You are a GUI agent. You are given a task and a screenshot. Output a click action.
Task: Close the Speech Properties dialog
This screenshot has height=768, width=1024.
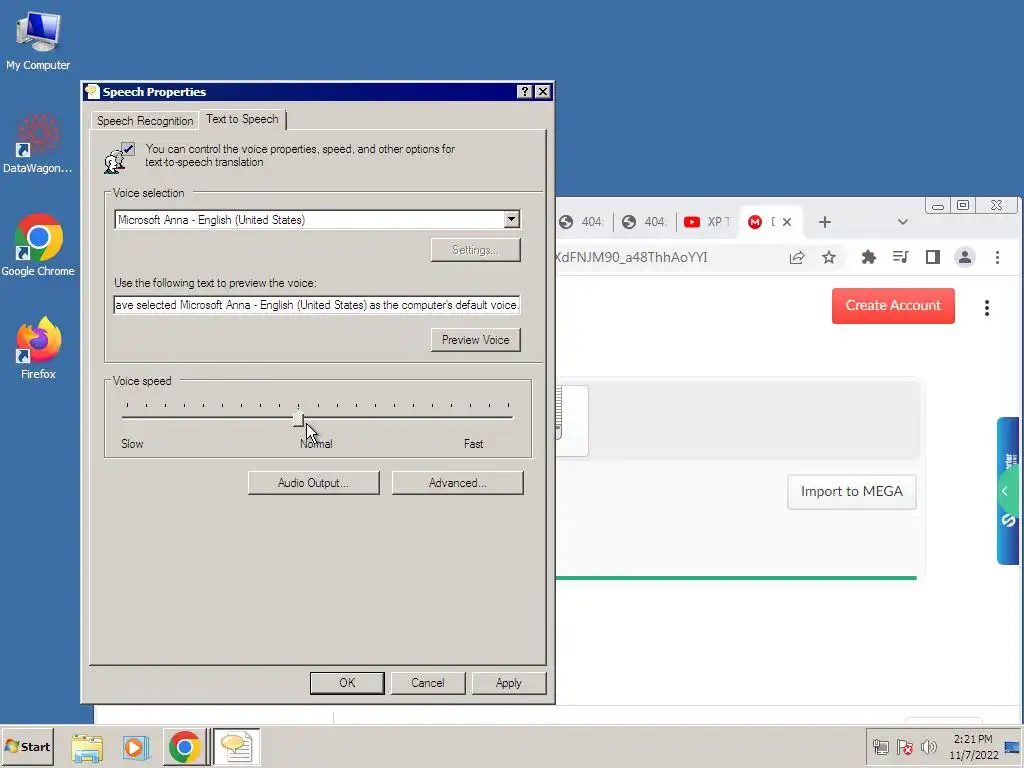pos(543,91)
